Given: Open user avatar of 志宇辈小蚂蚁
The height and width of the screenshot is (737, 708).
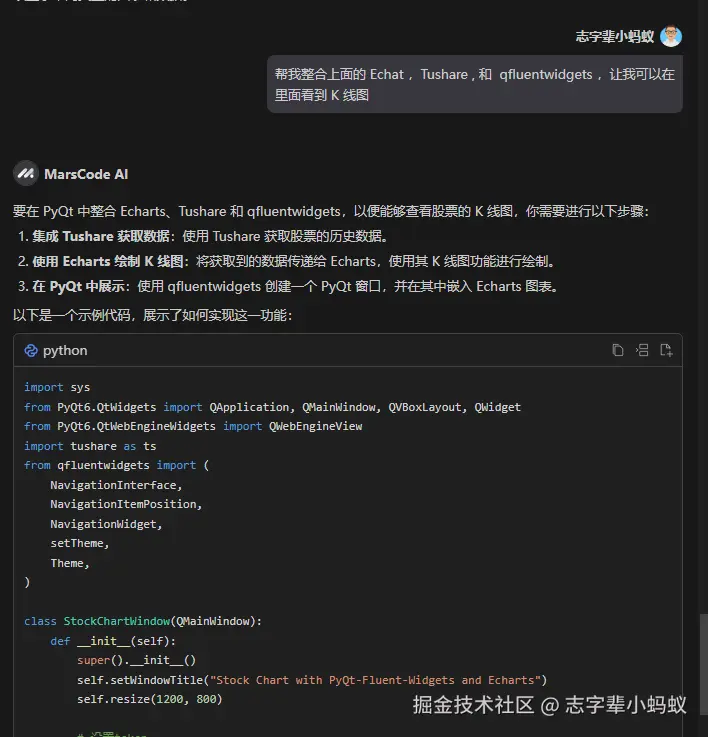Looking at the screenshot, I should pyautogui.click(x=671, y=36).
